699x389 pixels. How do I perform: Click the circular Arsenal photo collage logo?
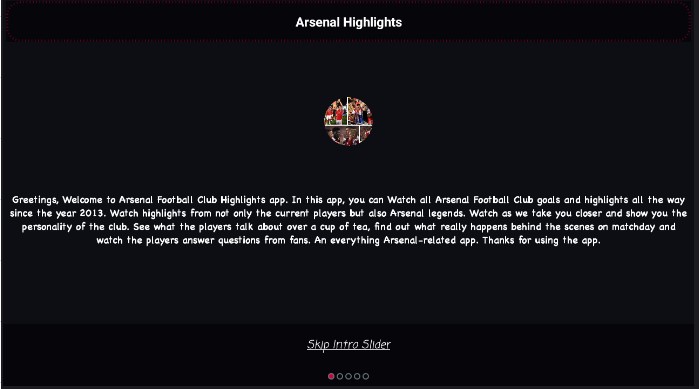pos(348,121)
